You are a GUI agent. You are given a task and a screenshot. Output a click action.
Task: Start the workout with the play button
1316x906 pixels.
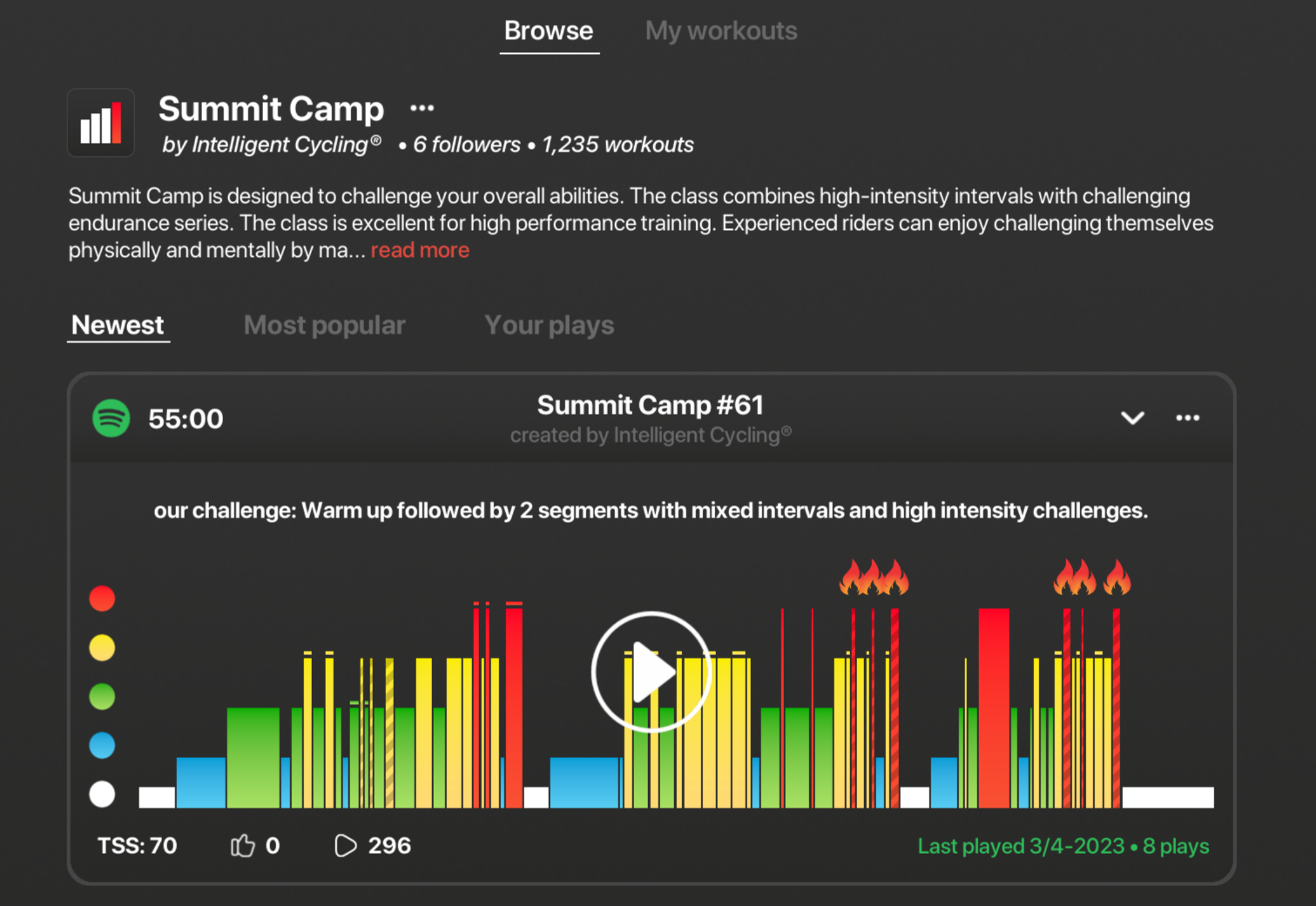(x=651, y=672)
